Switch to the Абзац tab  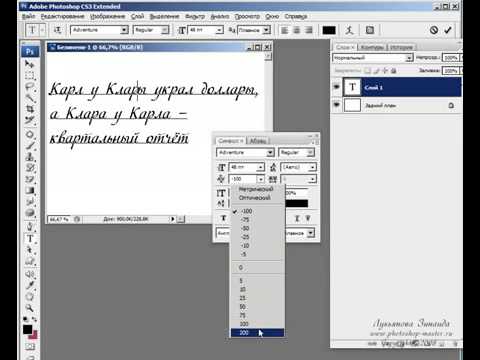click(x=258, y=141)
